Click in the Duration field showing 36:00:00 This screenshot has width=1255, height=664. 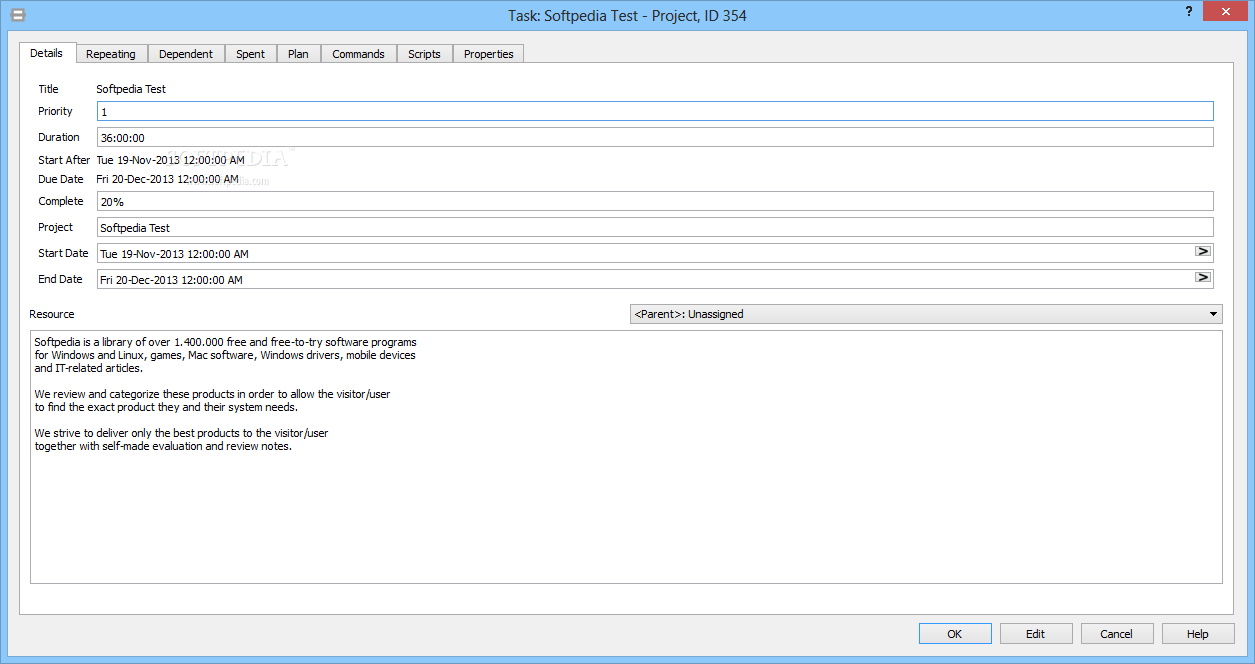tap(655, 137)
